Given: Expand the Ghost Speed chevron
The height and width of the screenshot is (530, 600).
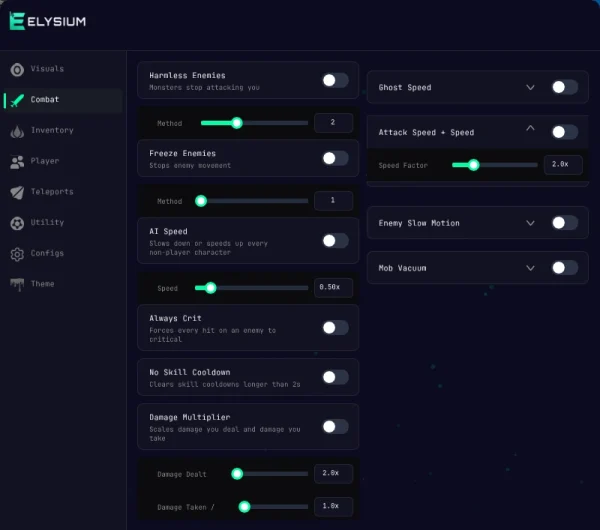Looking at the screenshot, I should click(x=530, y=87).
